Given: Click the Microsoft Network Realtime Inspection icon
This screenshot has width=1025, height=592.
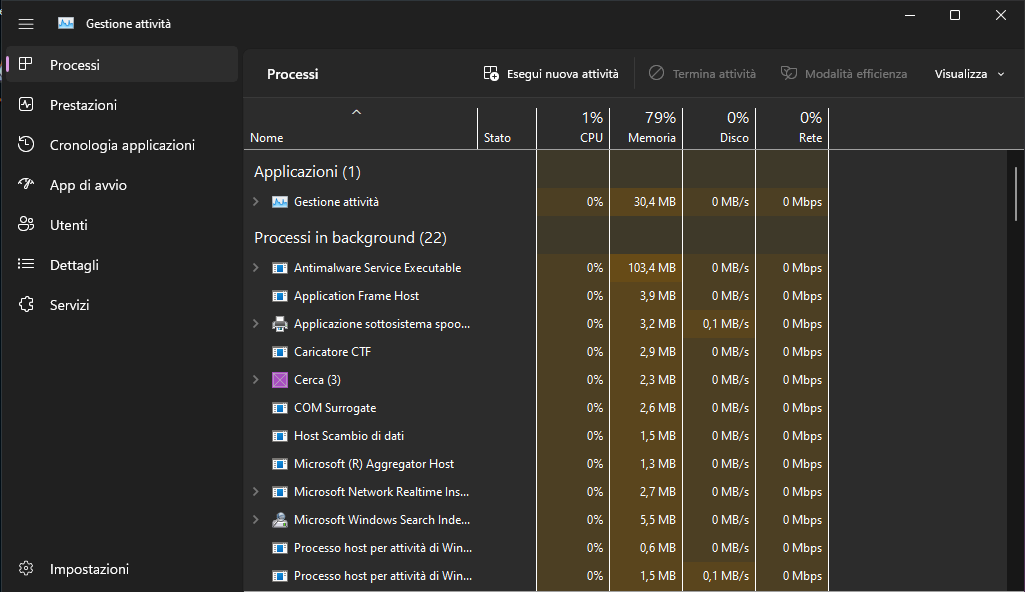Looking at the screenshot, I should pos(280,492).
